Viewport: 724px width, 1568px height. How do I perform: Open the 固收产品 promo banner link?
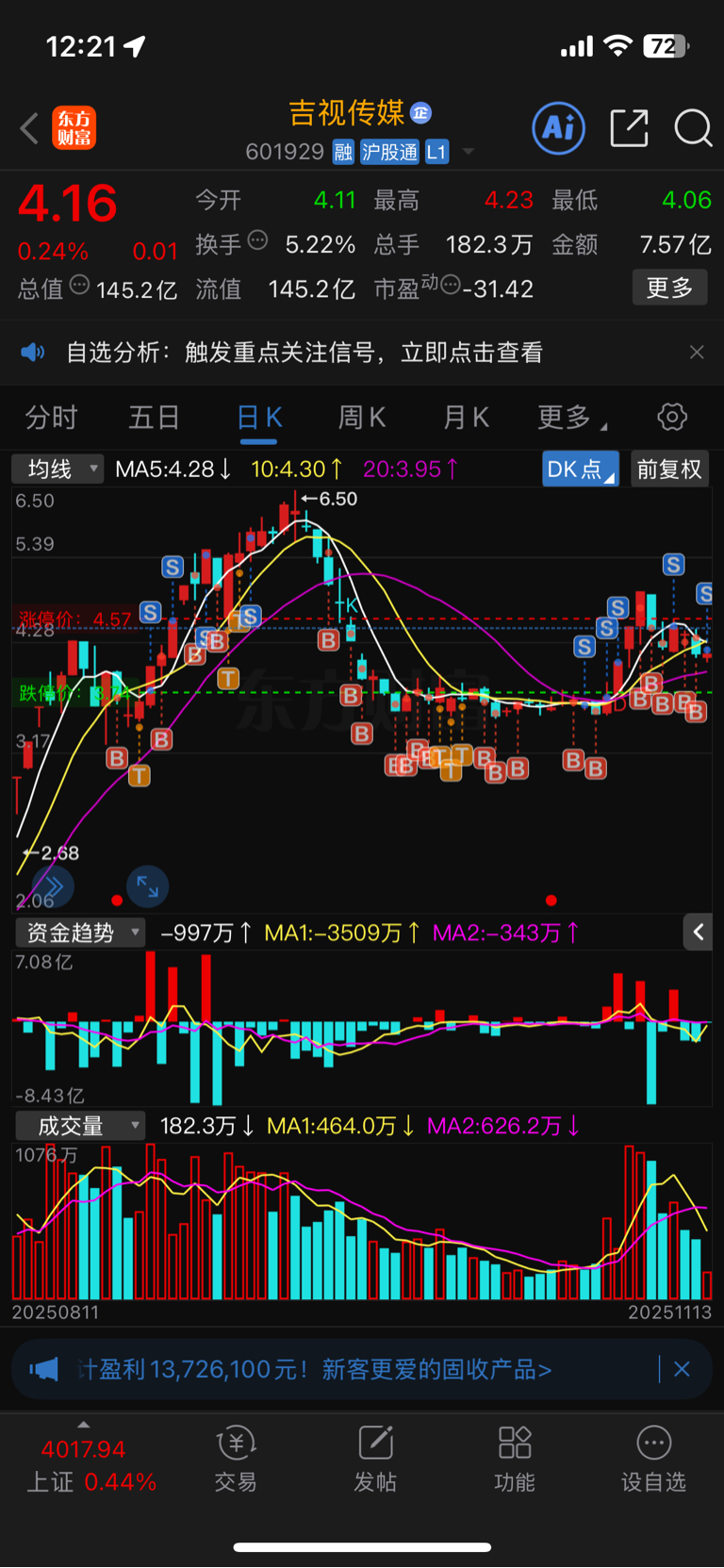pyautogui.click(x=316, y=1369)
